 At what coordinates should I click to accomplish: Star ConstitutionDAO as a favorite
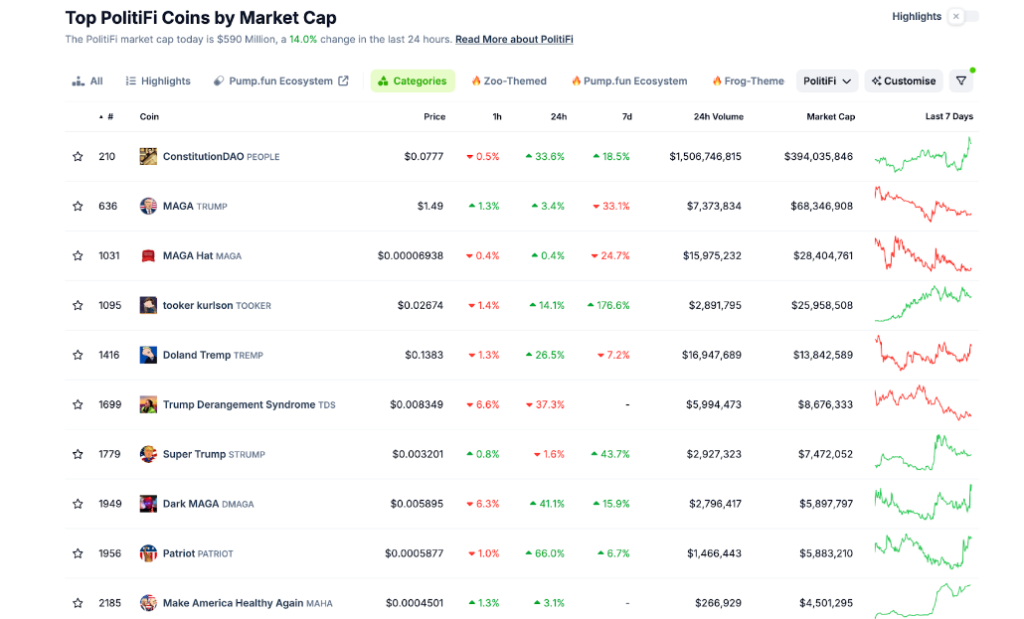78,157
